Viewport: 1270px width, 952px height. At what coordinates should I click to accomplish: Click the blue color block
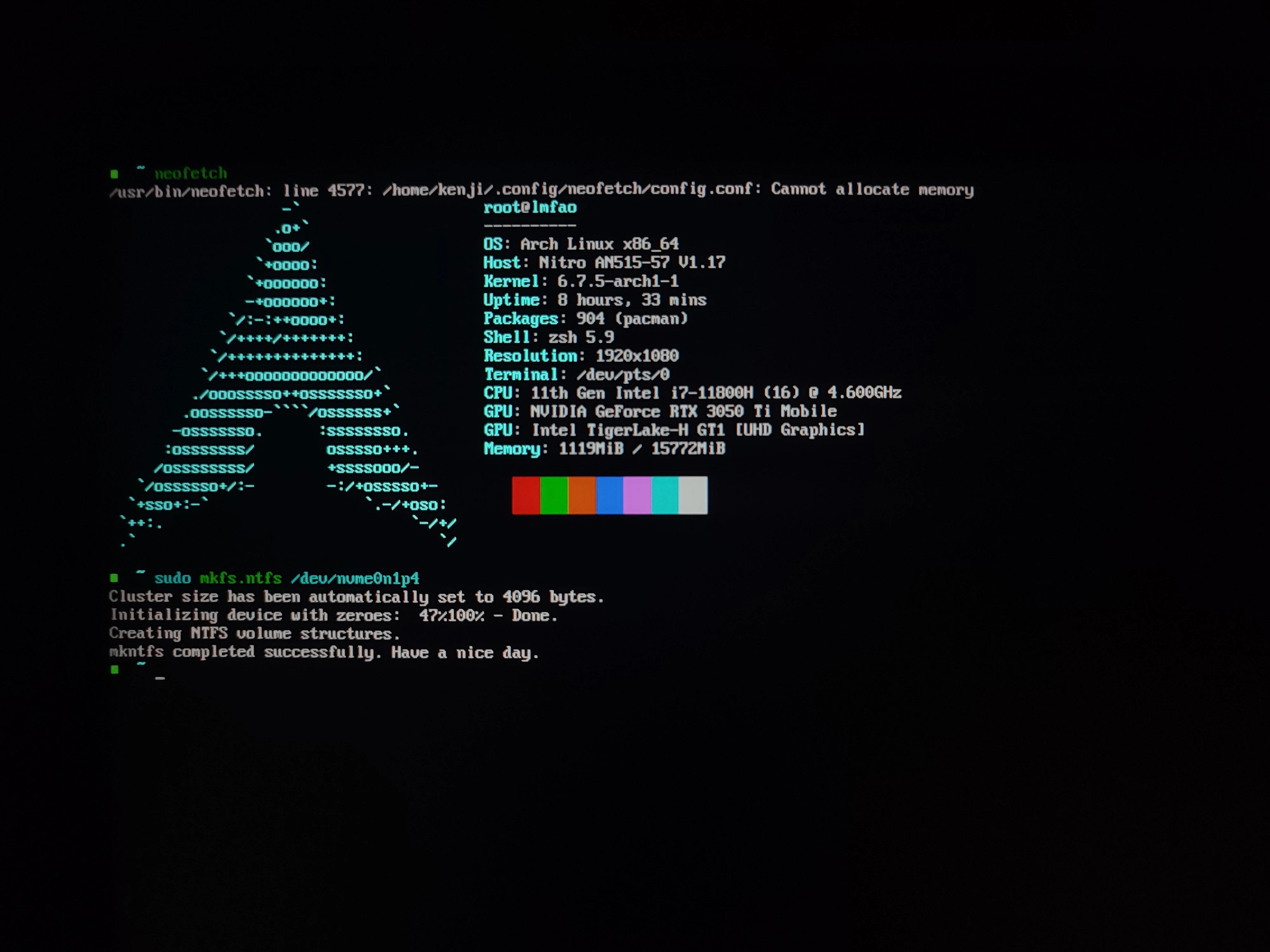tap(610, 495)
